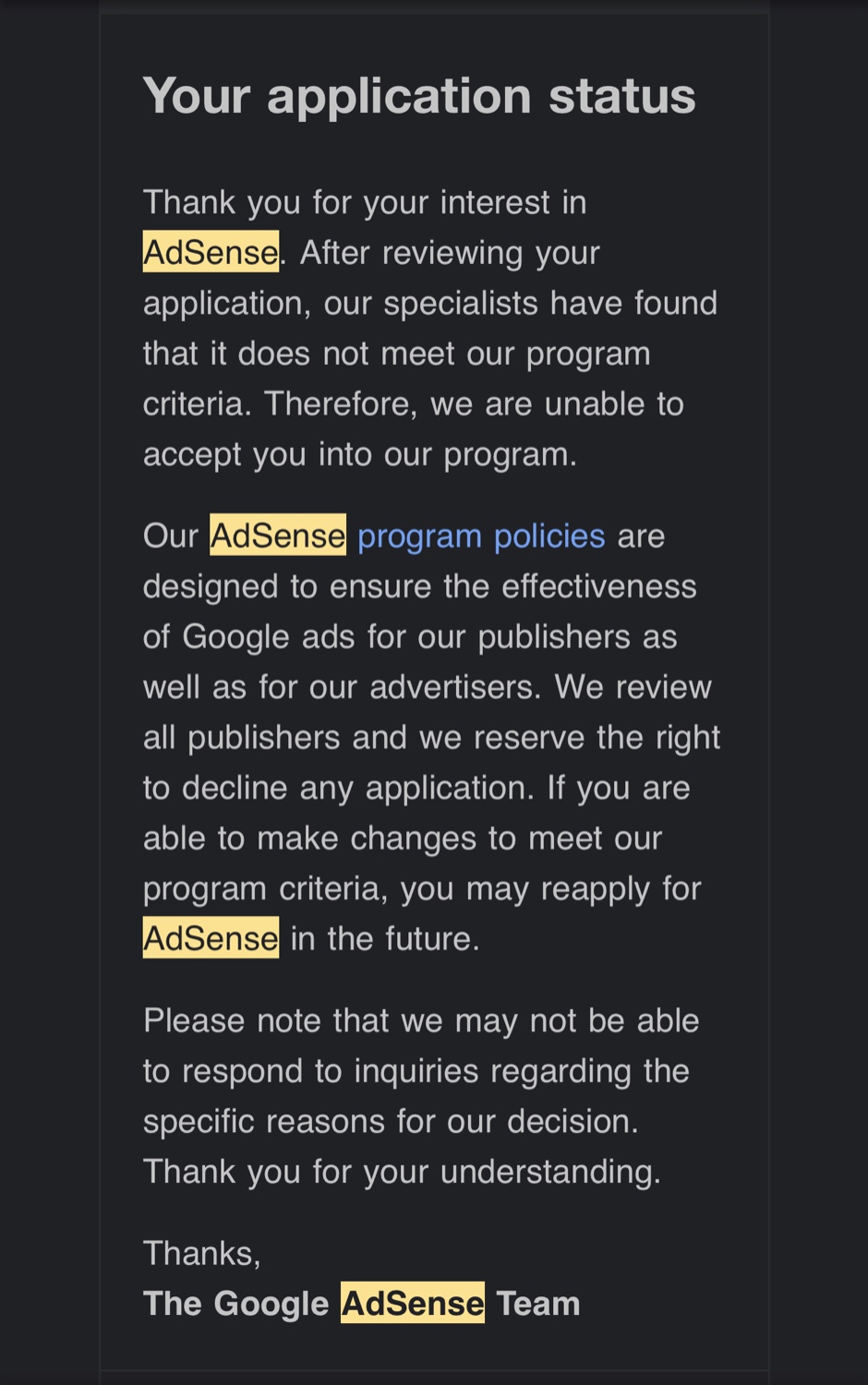The width and height of the screenshot is (868, 1385).
Task: Click the line "Thank you for your interest in"
Action: [x=365, y=202]
